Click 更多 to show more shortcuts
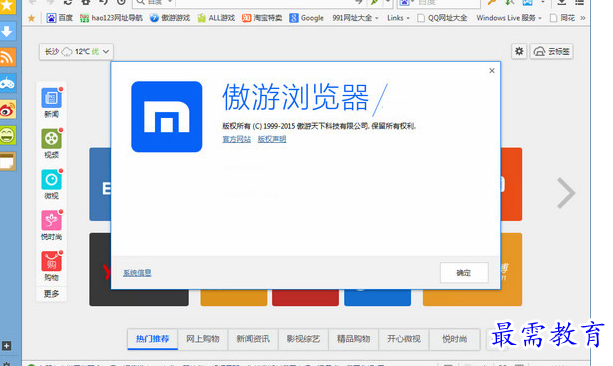This screenshot has height=366, width=613. pyautogui.click(x=51, y=294)
